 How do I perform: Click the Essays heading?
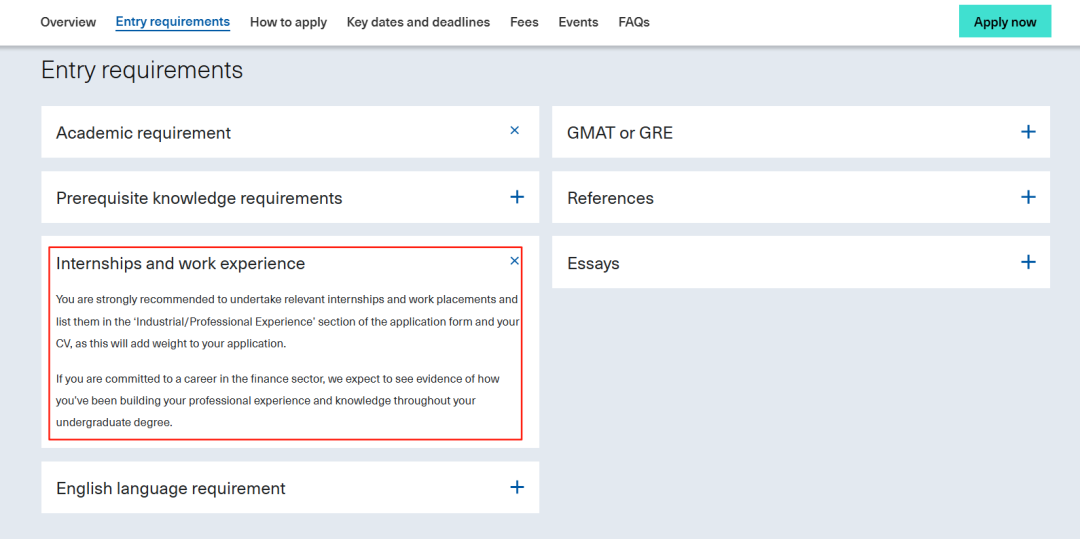pos(593,264)
